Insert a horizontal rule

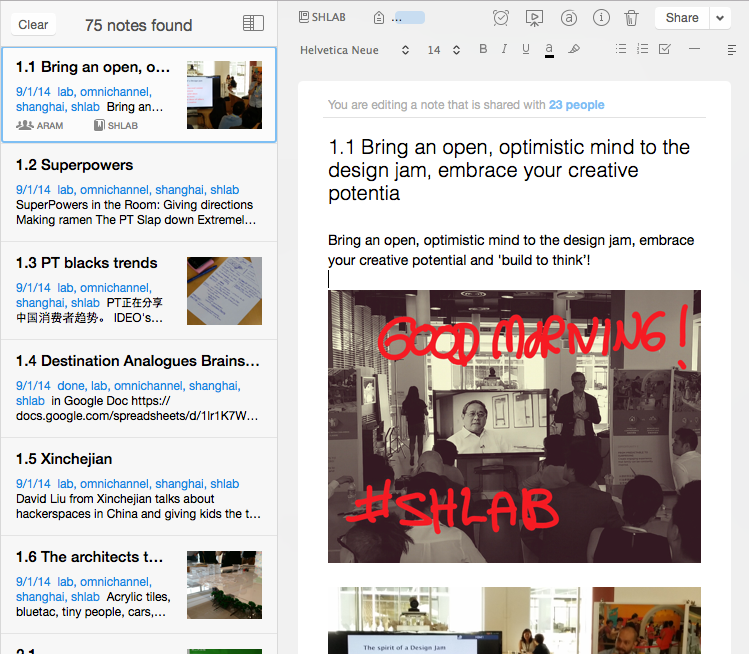pos(695,49)
